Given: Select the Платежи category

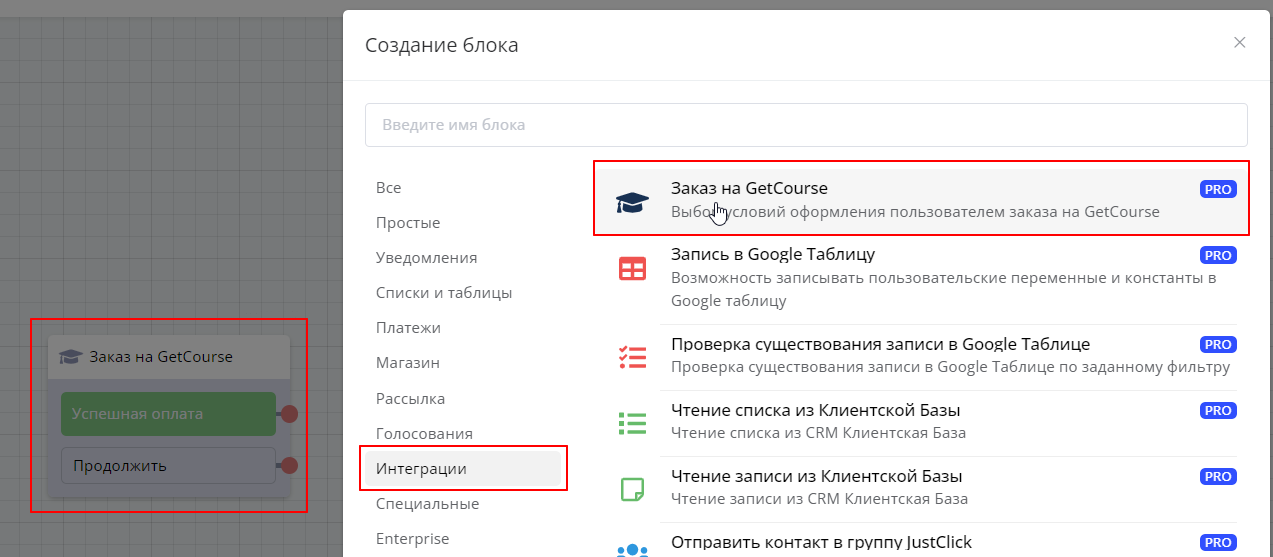Looking at the screenshot, I should [x=408, y=328].
